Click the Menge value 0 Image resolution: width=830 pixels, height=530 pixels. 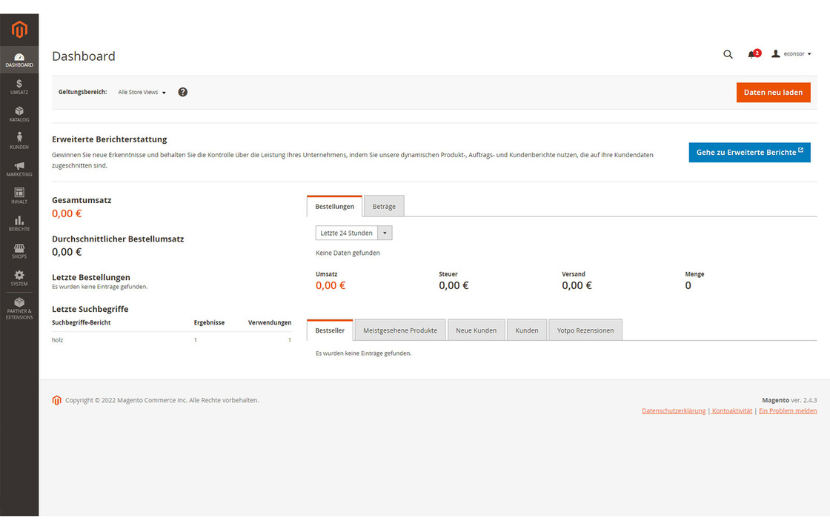pyautogui.click(x=688, y=285)
